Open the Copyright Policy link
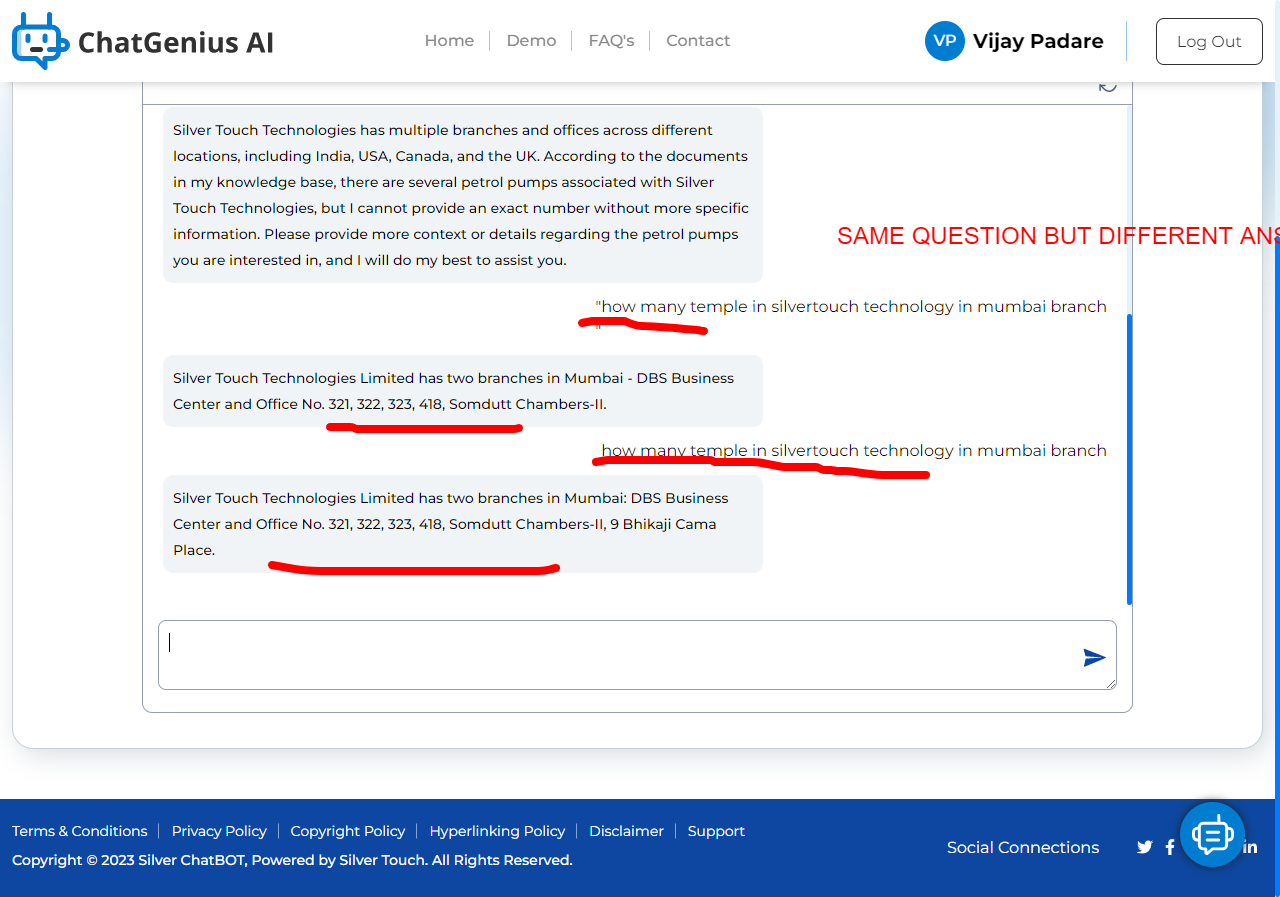The height and width of the screenshot is (897, 1280). coord(347,831)
